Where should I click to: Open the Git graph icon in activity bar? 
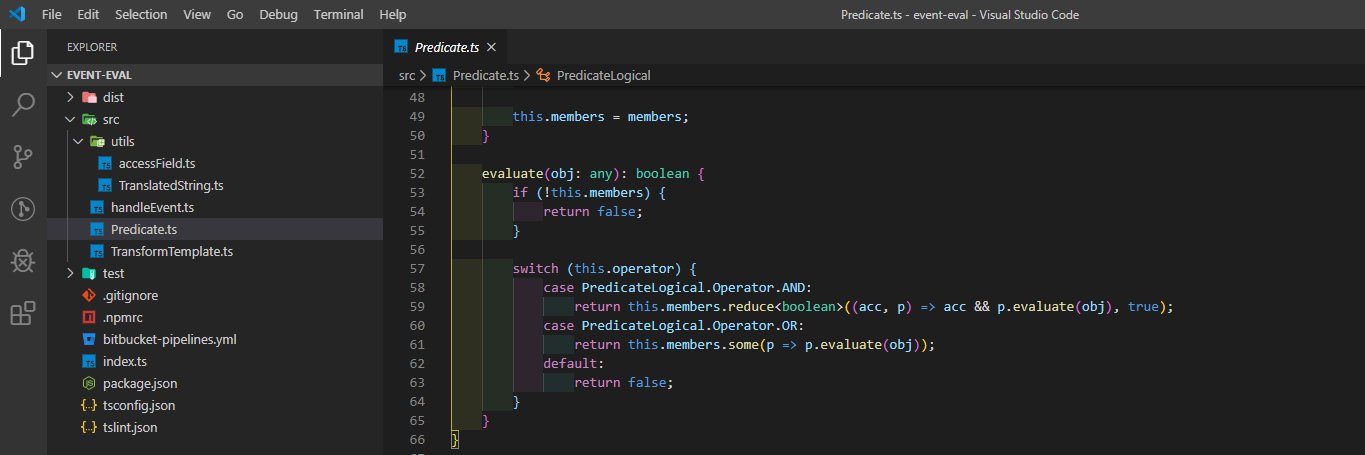(23, 208)
